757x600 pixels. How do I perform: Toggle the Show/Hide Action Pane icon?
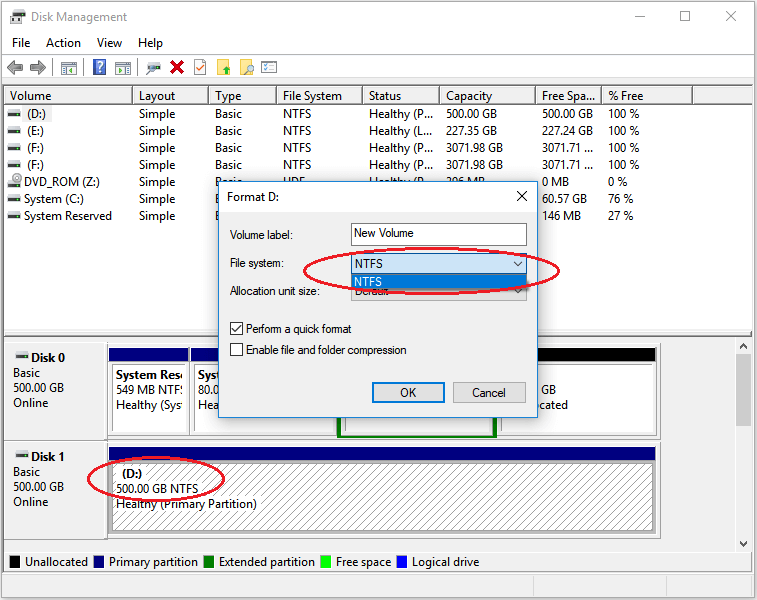[x=123, y=68]
